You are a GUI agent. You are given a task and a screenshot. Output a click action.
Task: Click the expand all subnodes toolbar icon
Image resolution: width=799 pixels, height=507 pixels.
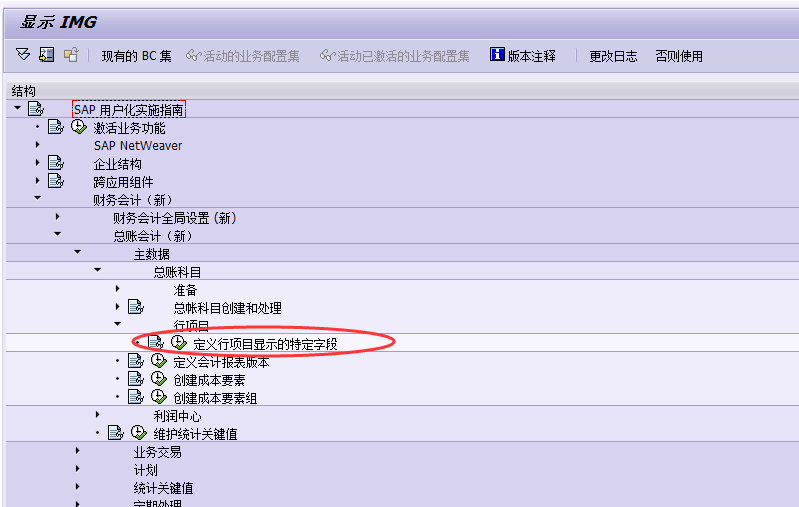23,54
